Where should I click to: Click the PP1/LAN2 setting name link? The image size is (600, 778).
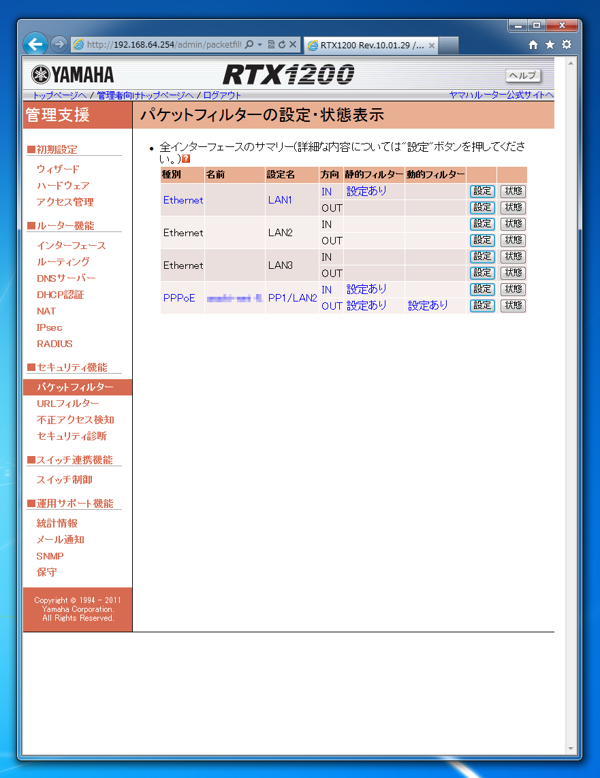click(292, 298)
